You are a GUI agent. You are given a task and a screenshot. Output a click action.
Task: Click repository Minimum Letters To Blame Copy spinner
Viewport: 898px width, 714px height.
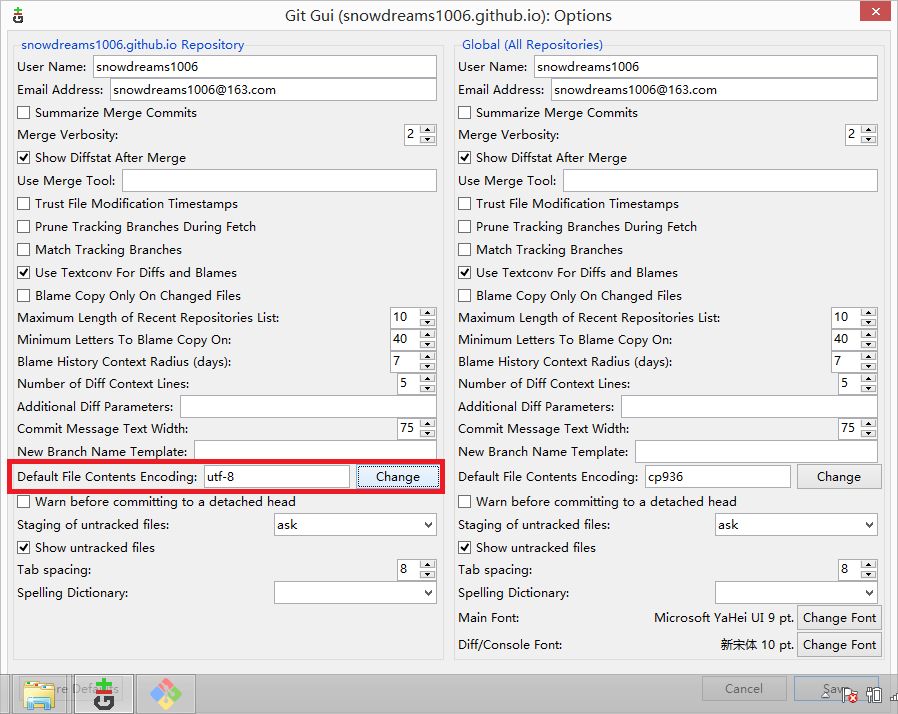pos(413,339)
